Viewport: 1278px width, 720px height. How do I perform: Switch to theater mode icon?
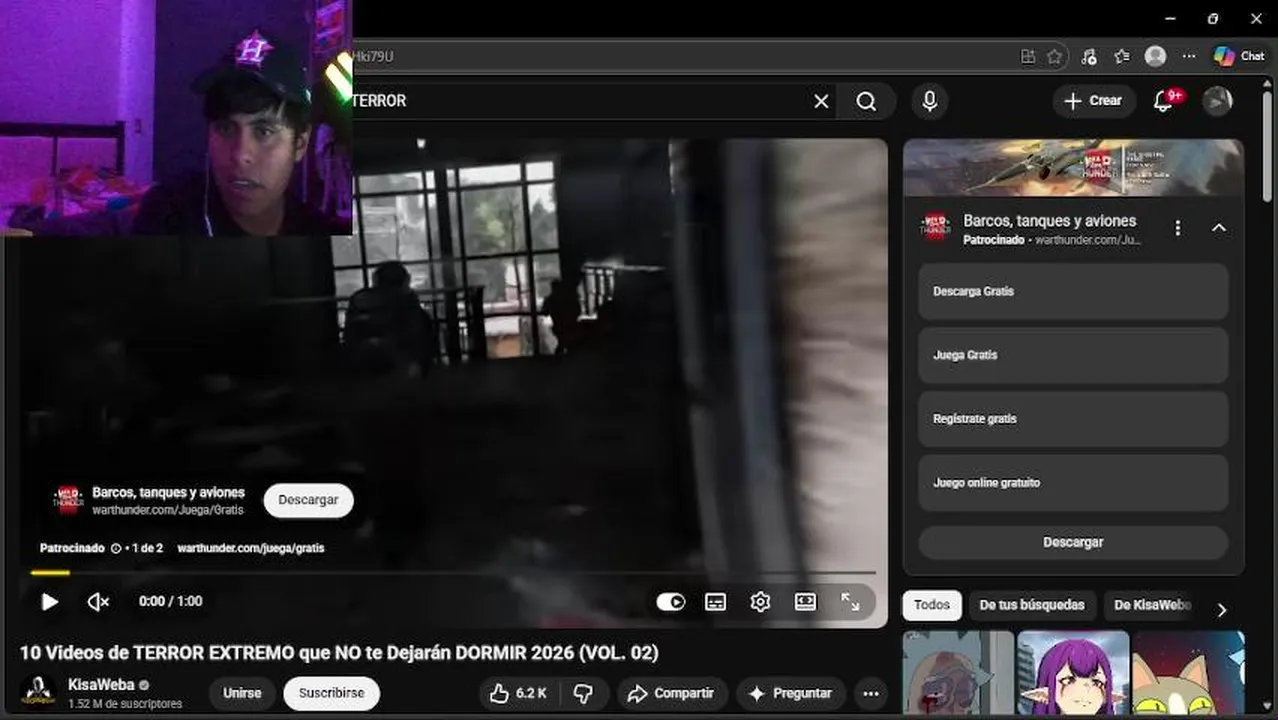point(805,601)
